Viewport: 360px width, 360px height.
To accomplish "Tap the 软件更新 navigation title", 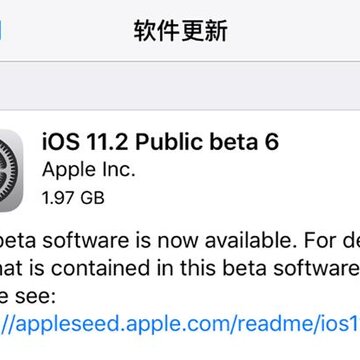I will click(x=181, y=31).
